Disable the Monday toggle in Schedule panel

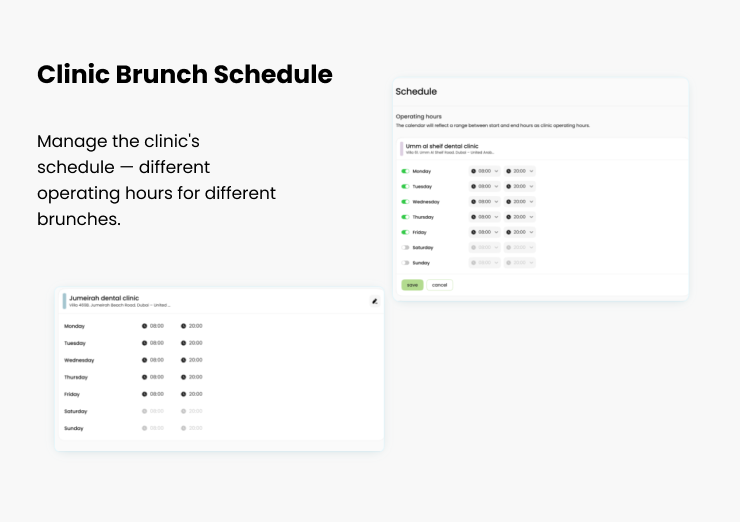point(405,171)
